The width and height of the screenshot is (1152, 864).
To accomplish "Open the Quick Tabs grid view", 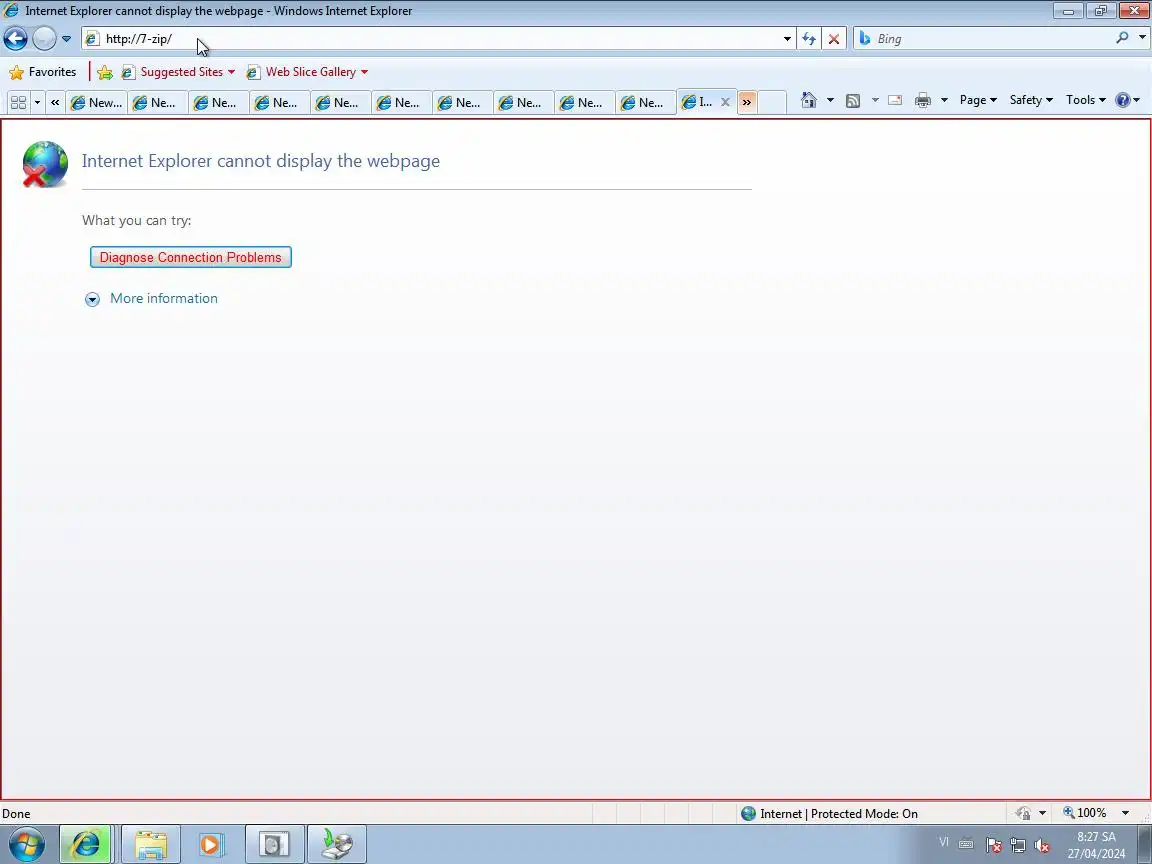I will tap(18, 102).
